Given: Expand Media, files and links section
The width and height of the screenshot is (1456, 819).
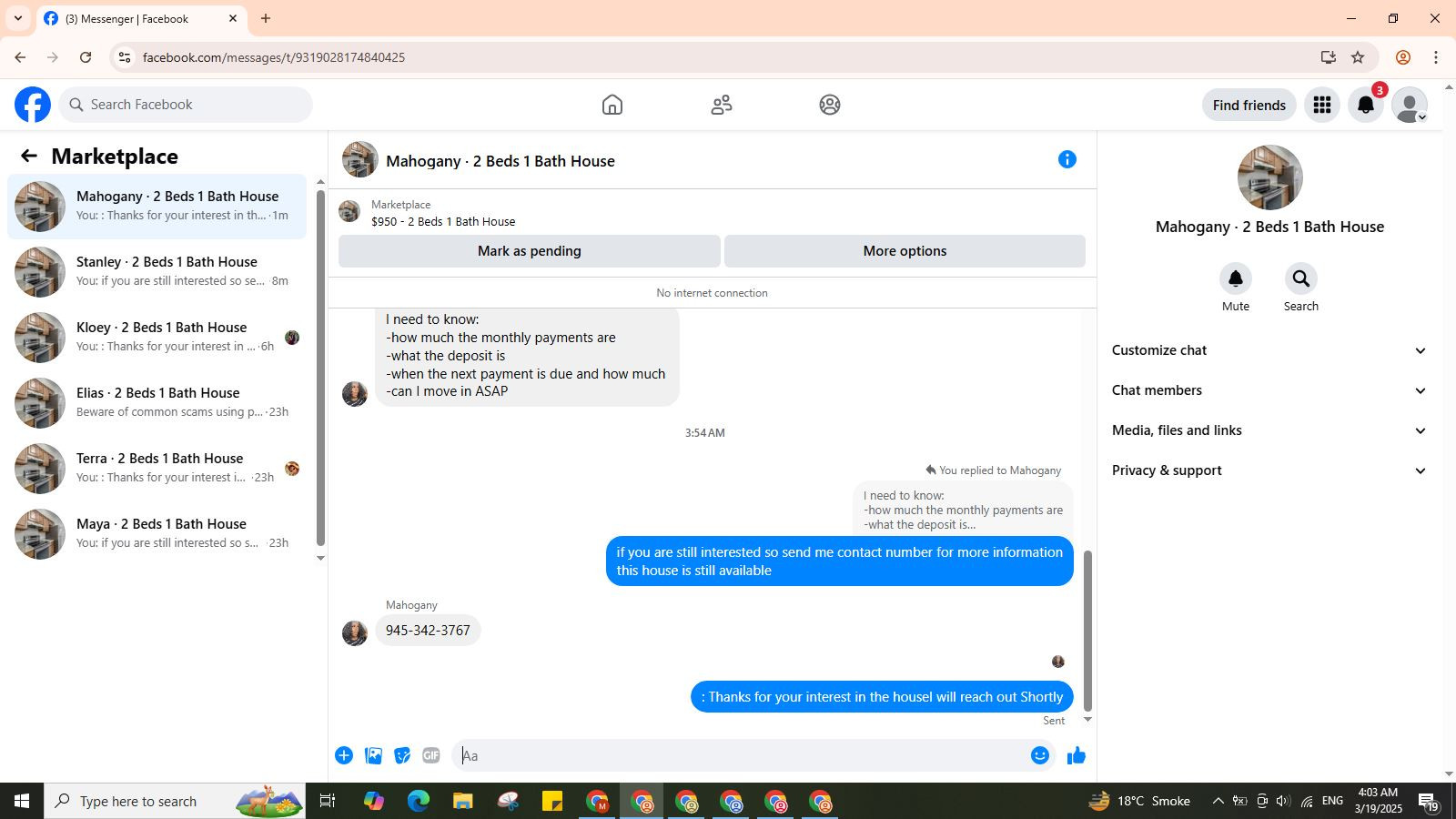Looking at the screenshot, I should tap(1270, 430).
